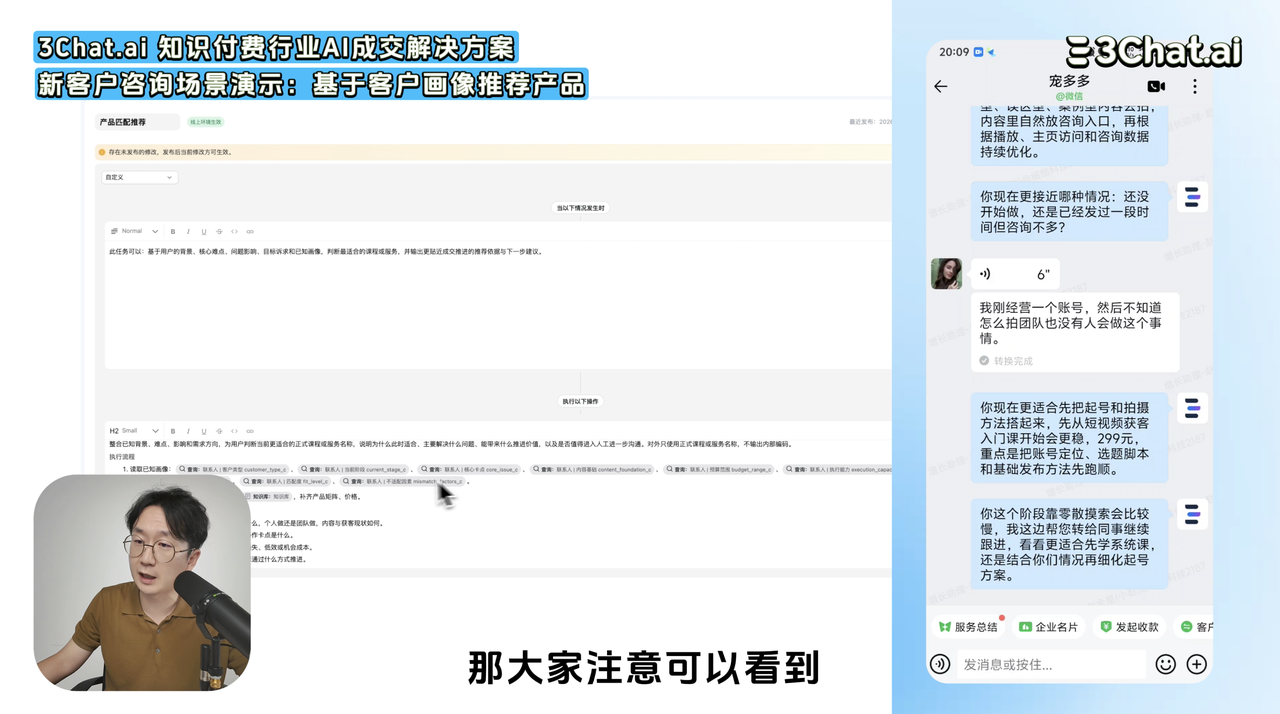Open the 服务总结 quick action

click(x=968, y=627)
